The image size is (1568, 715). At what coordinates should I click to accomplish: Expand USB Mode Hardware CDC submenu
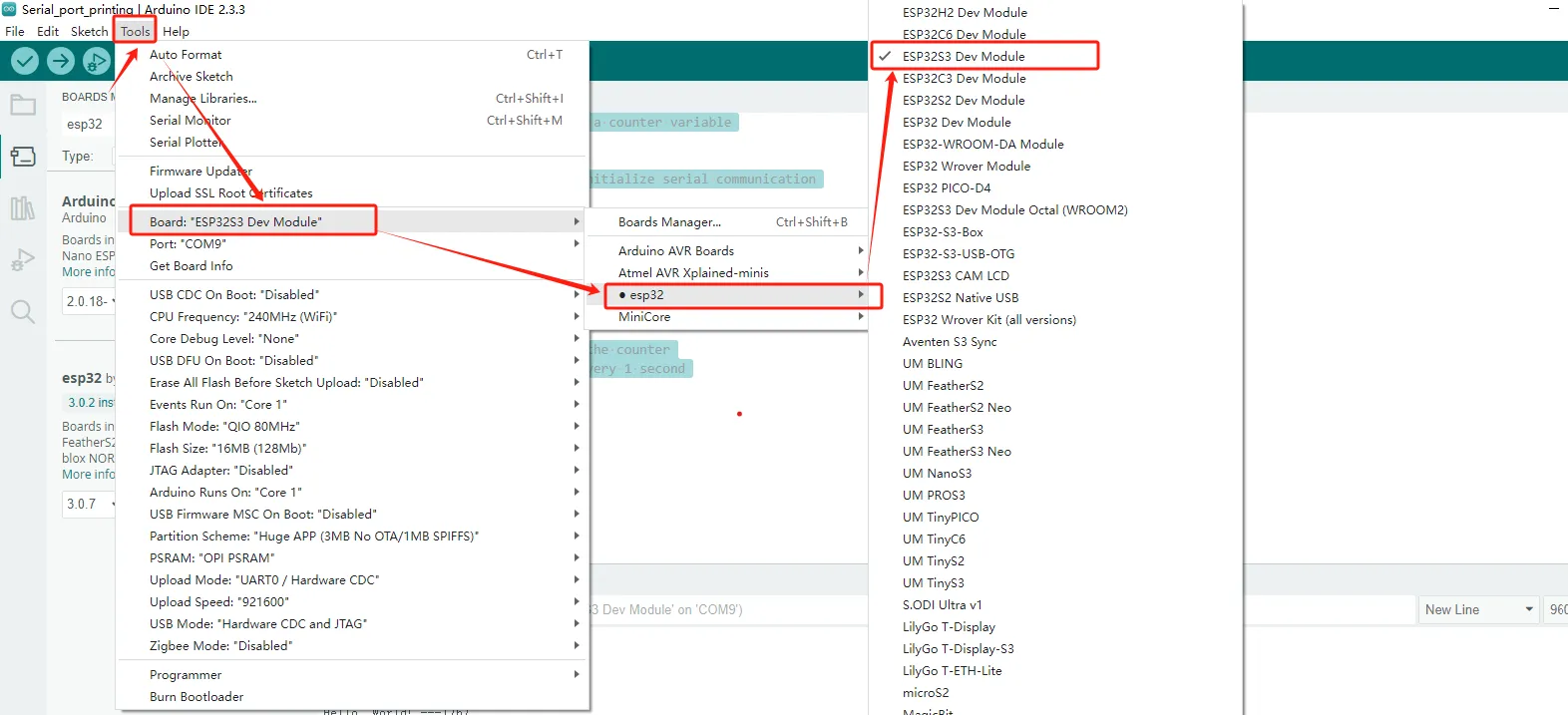click(353, 624)
